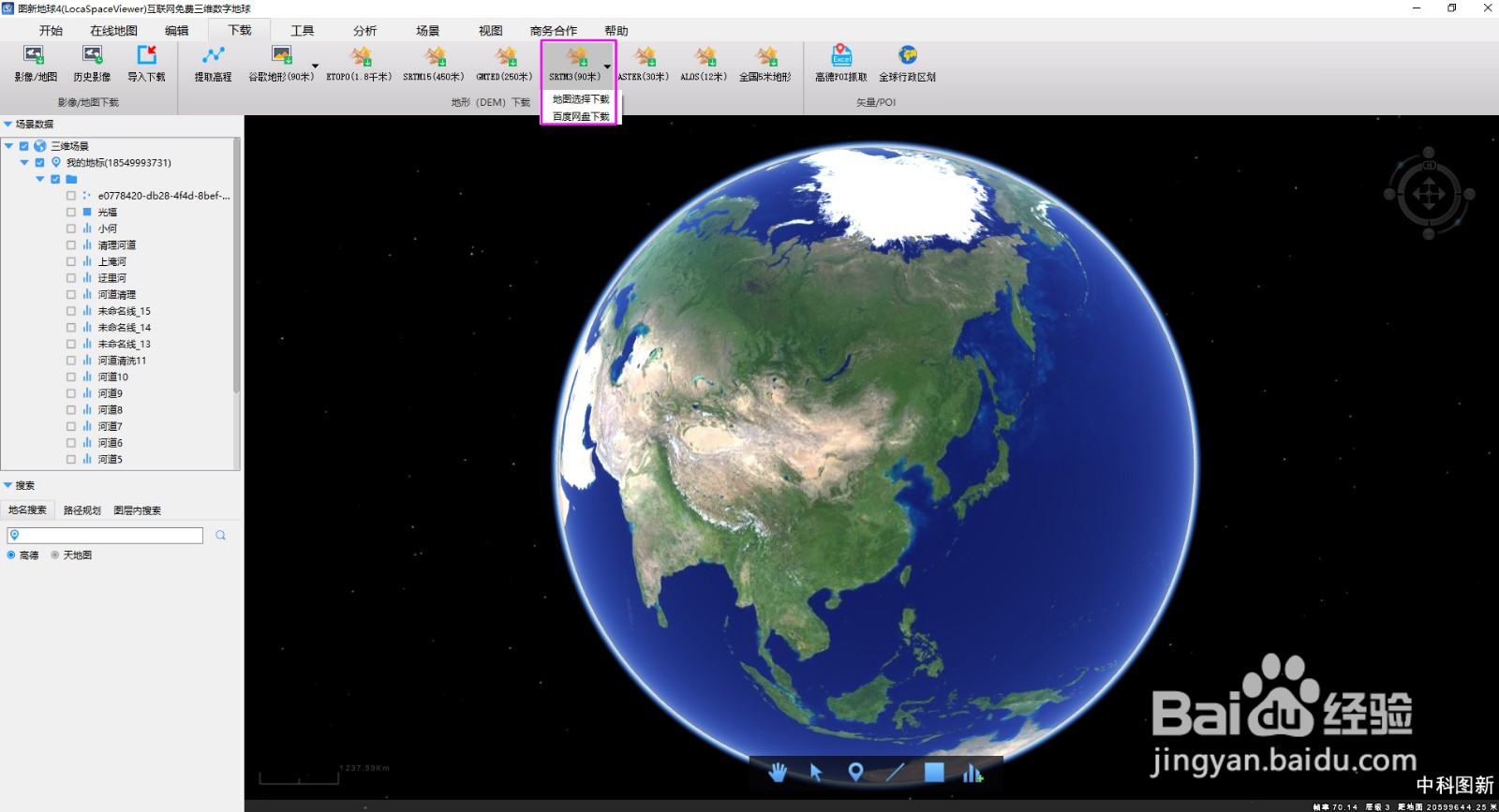Click the ASTER(30米) terrain download icon
The image size is (1499, 812).
coord(644,55)
